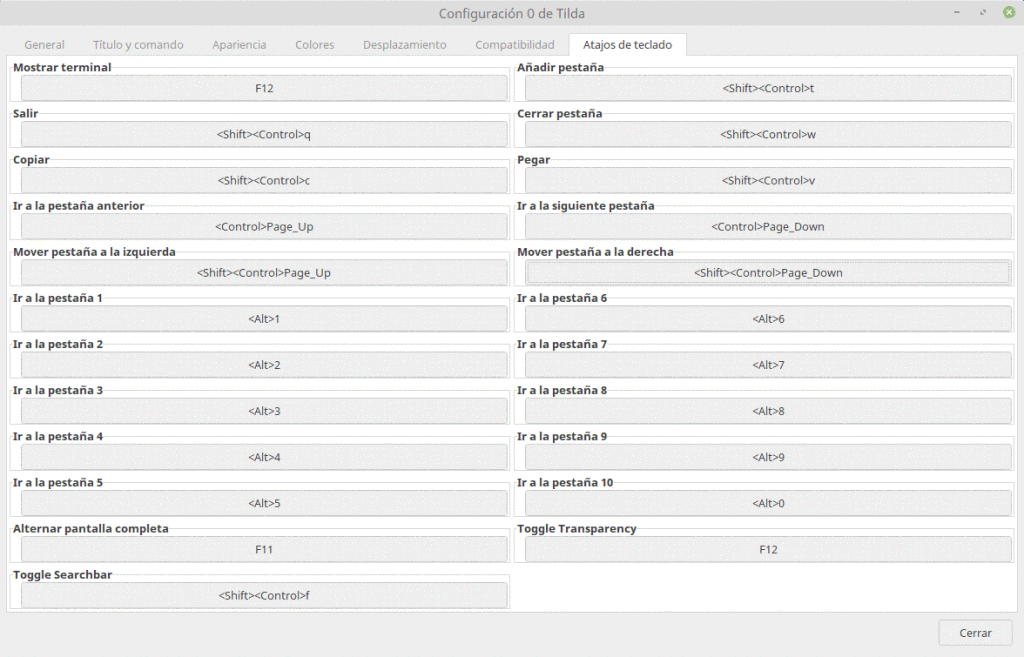The height and width of the screenshot is (657, 1024).
Task: Switch to the General tab
Action: (44, 44)
